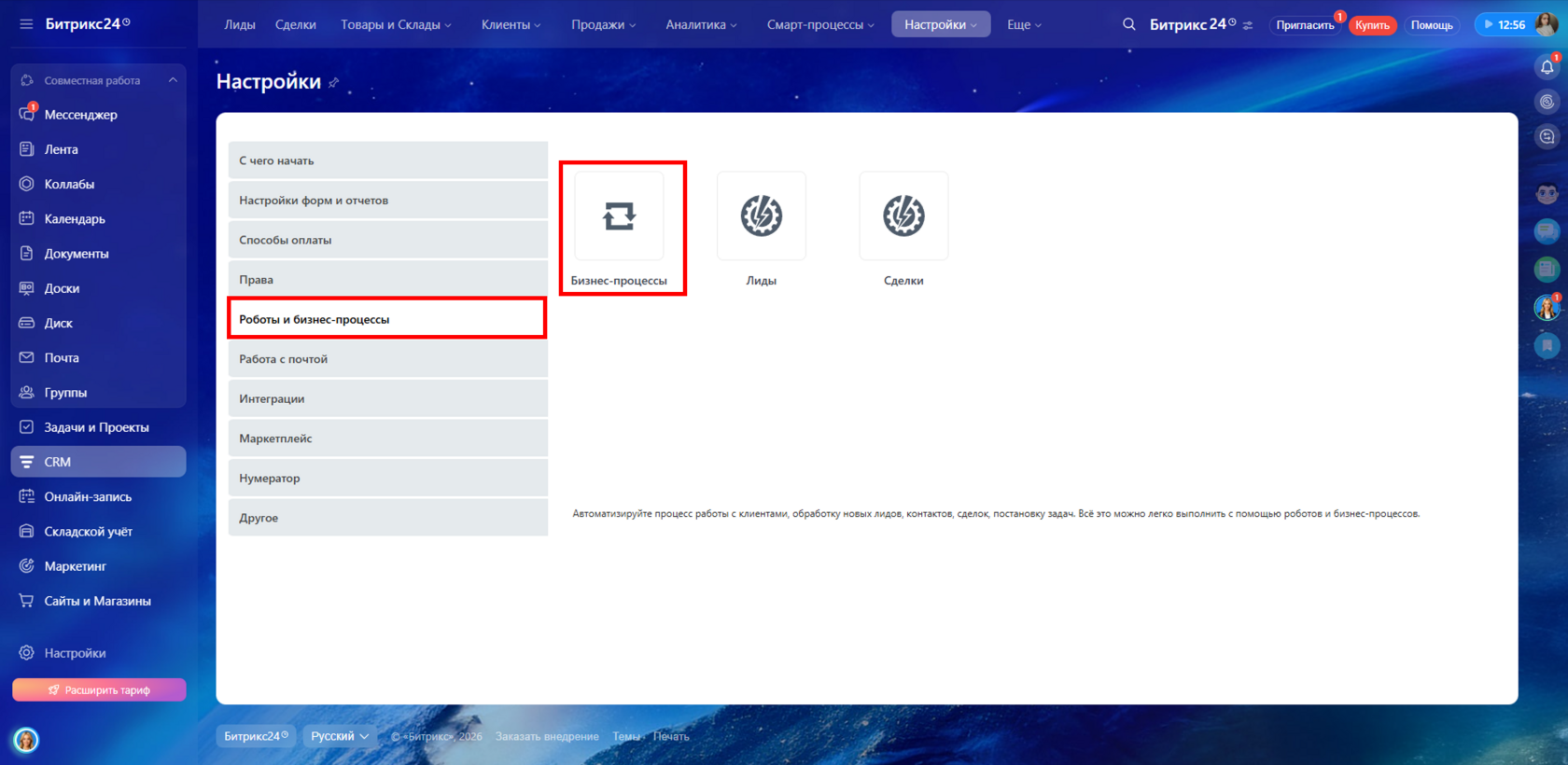
Task: Open the Маркетинг icon
Action: click(27, 566)
